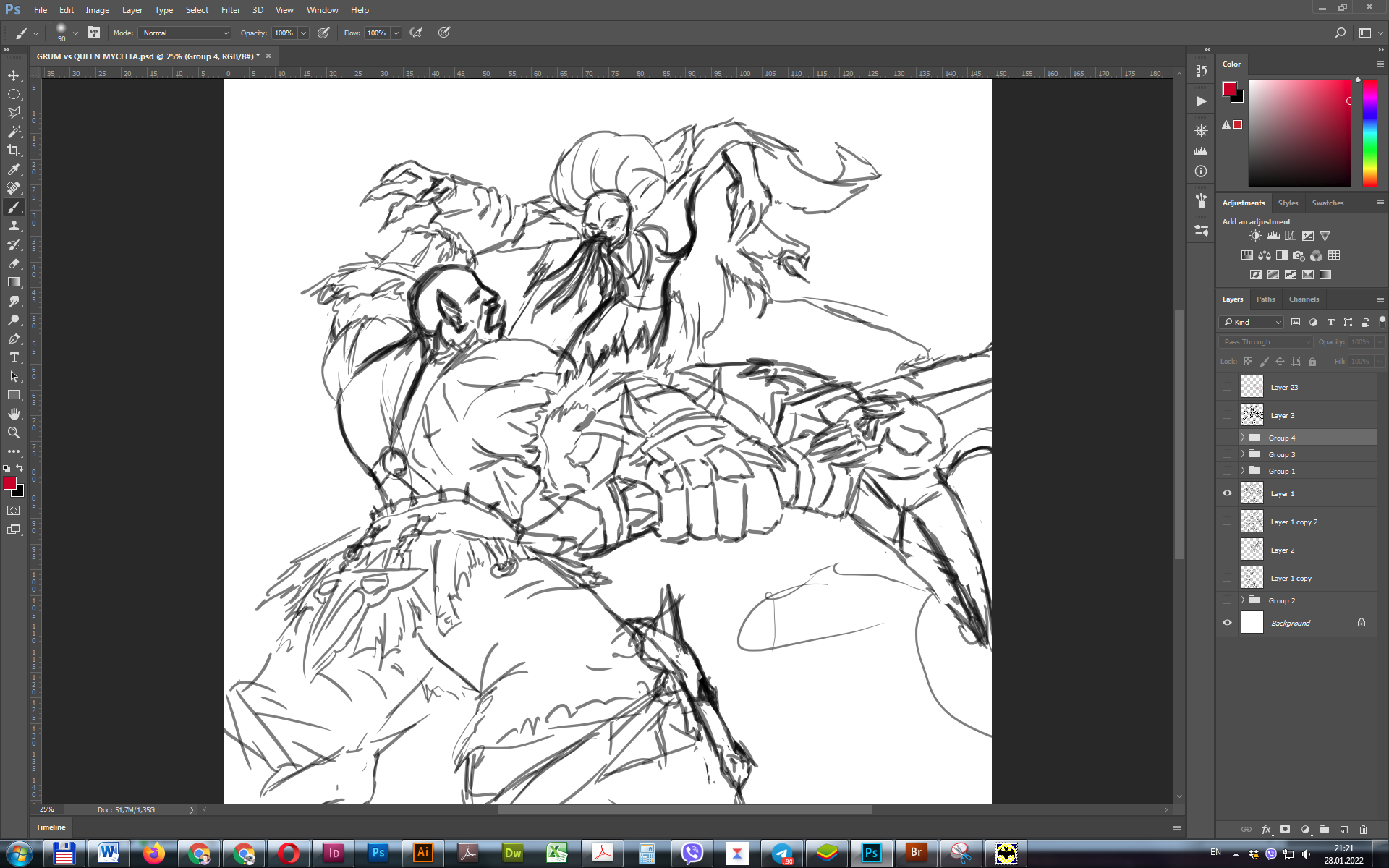Select the Dodge tool
1389x868 pixels.
coord(14,320)
